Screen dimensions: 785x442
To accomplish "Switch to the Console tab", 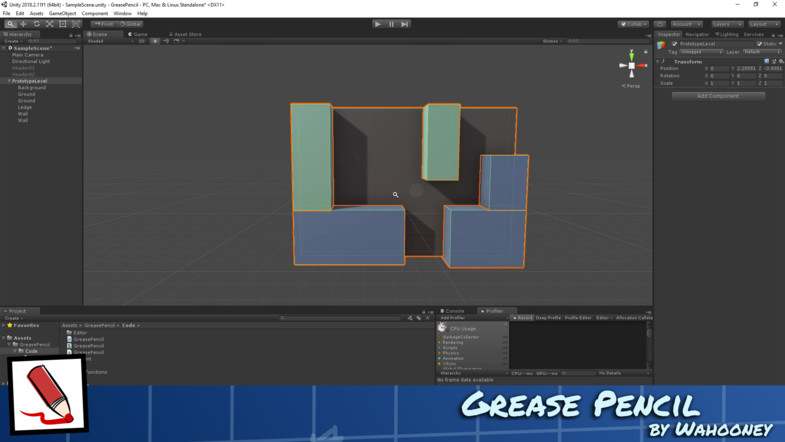I will point(452,311).
